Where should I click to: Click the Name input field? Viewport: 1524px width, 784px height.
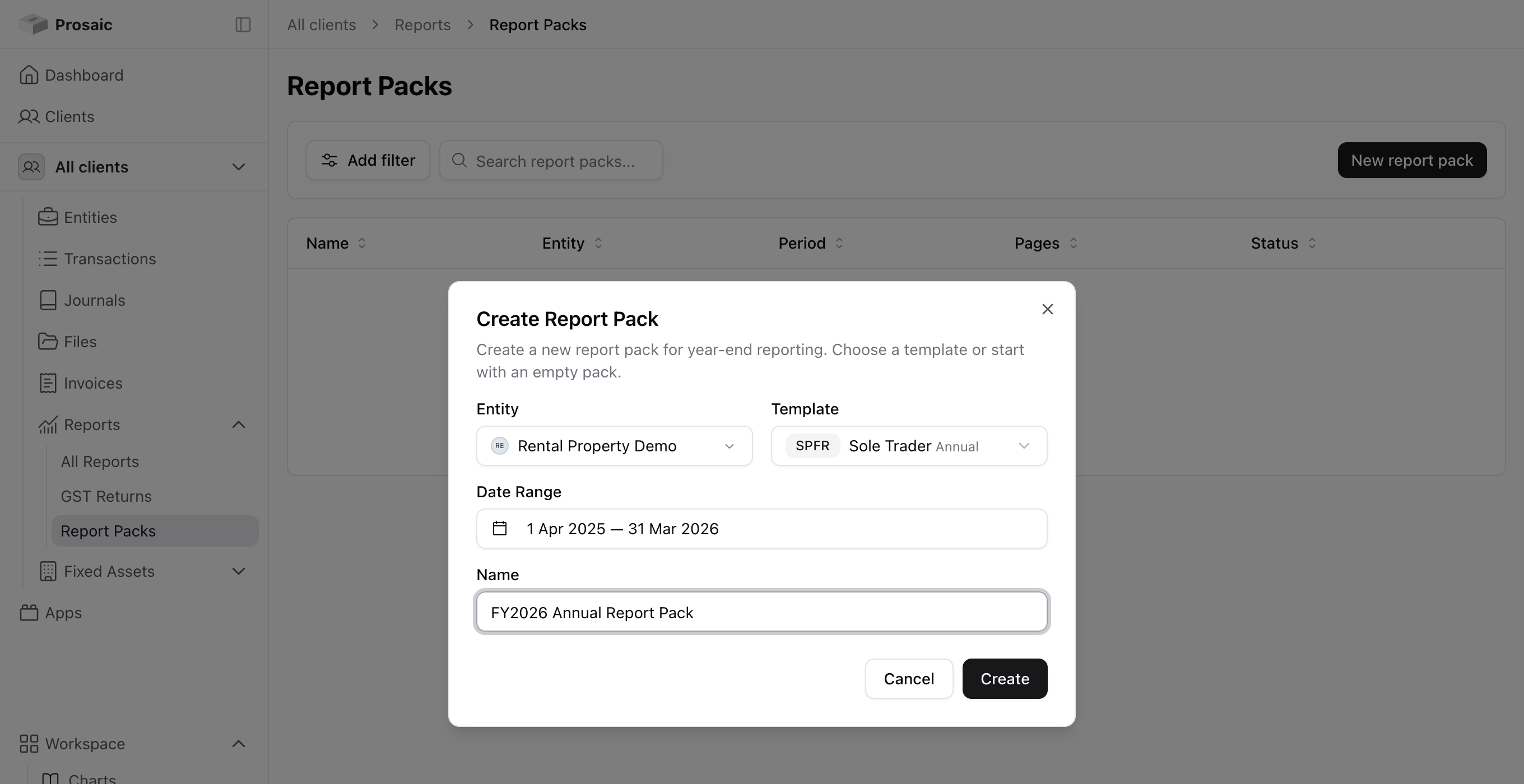(761, 612)
